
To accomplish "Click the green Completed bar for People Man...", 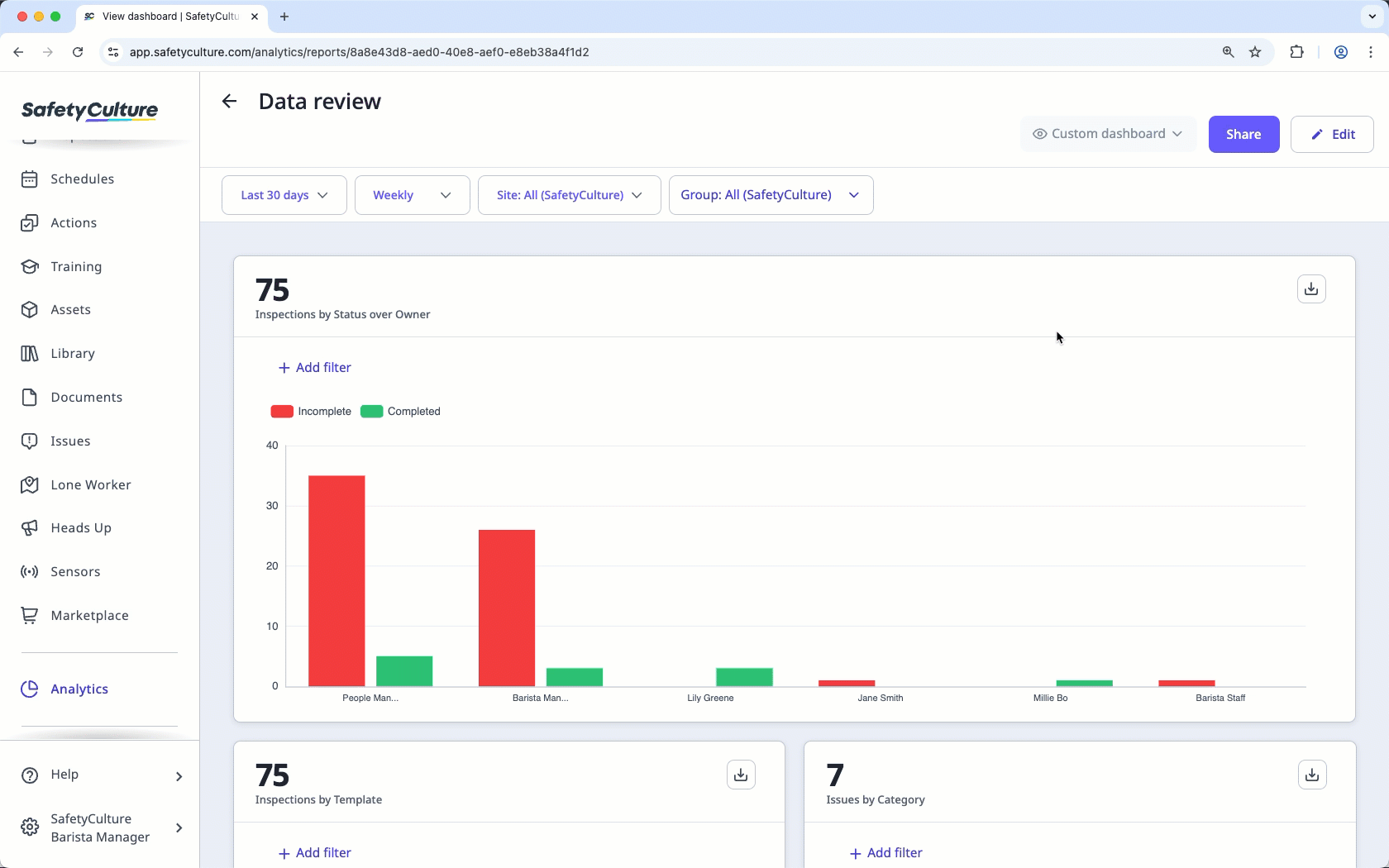I will coord(404,671).
